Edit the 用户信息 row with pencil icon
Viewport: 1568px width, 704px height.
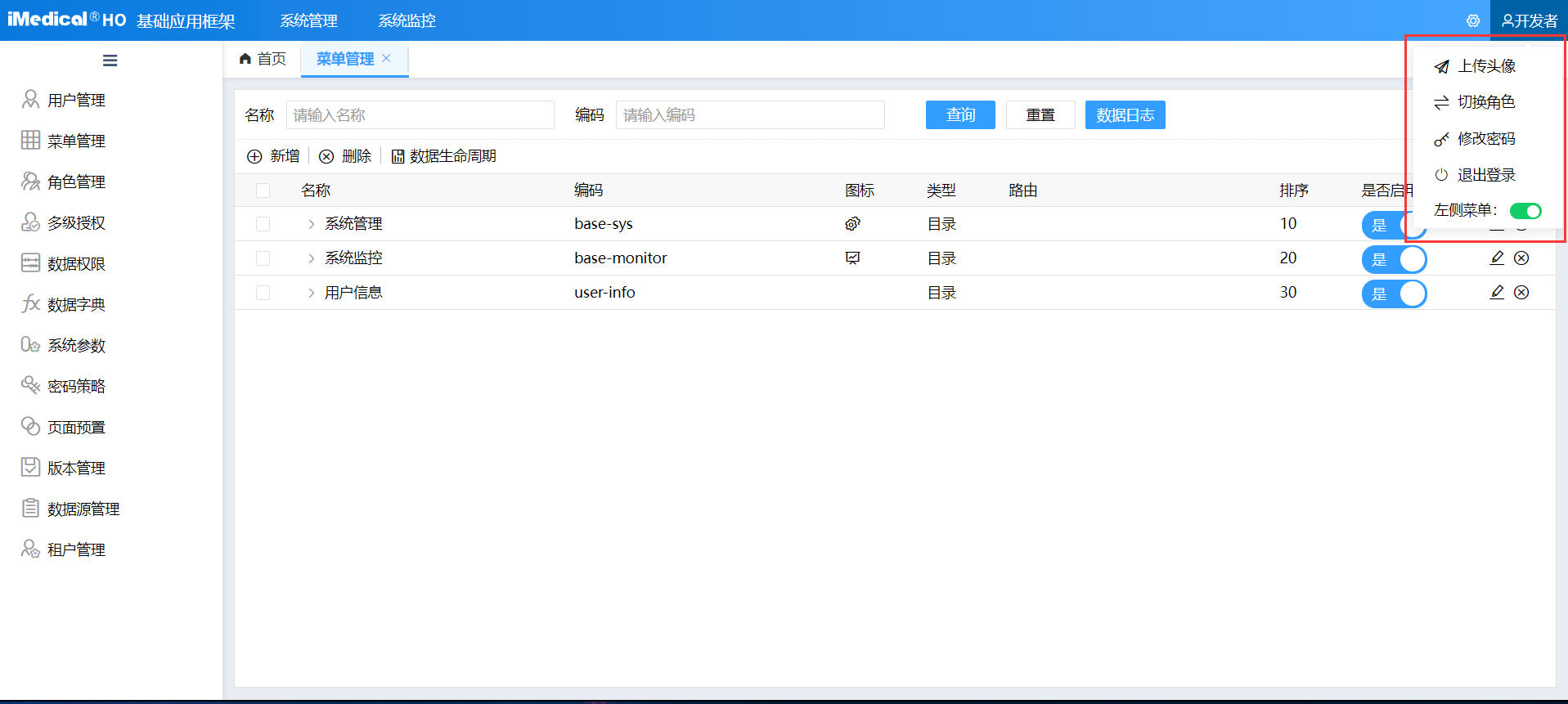[1497, 293]
